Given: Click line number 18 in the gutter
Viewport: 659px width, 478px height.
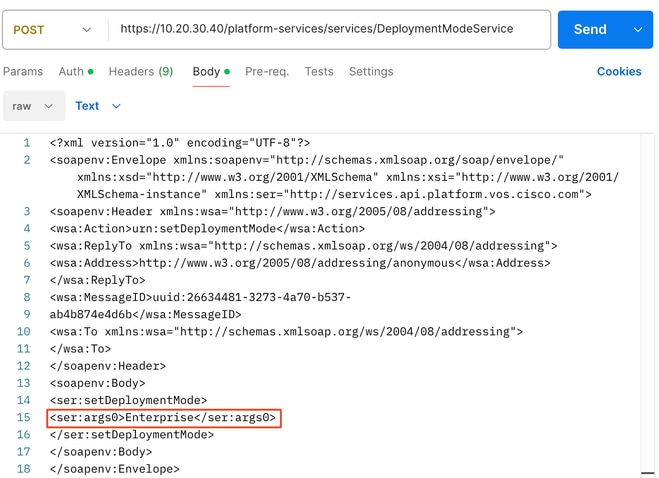Looking at the screenshot, I should click(x=24, y=469).
